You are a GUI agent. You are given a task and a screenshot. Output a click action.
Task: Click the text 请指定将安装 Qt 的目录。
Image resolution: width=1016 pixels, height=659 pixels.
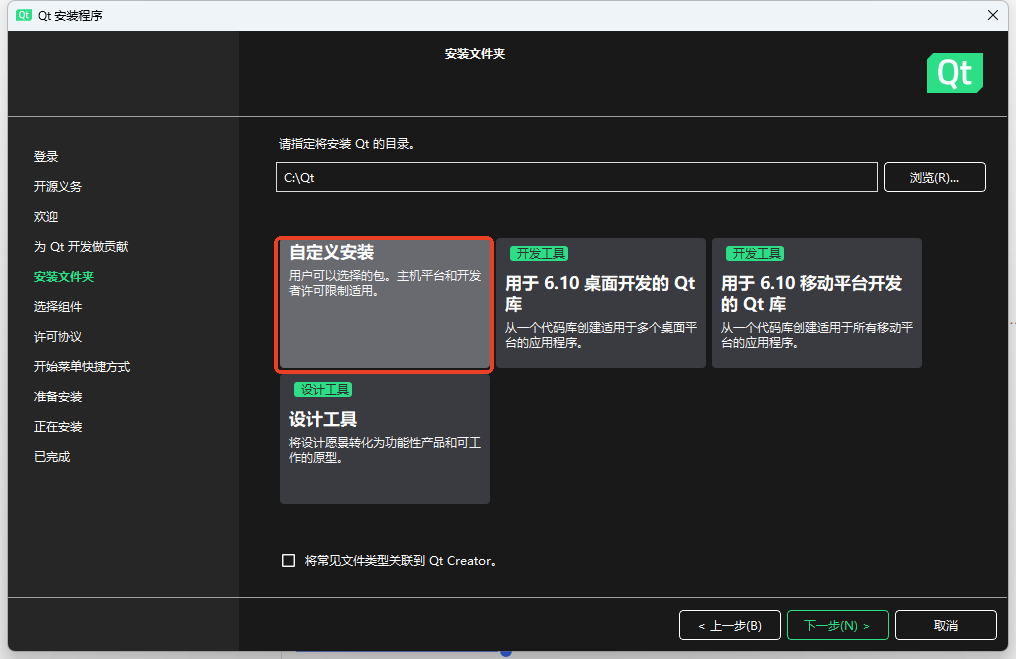point(347,144)
